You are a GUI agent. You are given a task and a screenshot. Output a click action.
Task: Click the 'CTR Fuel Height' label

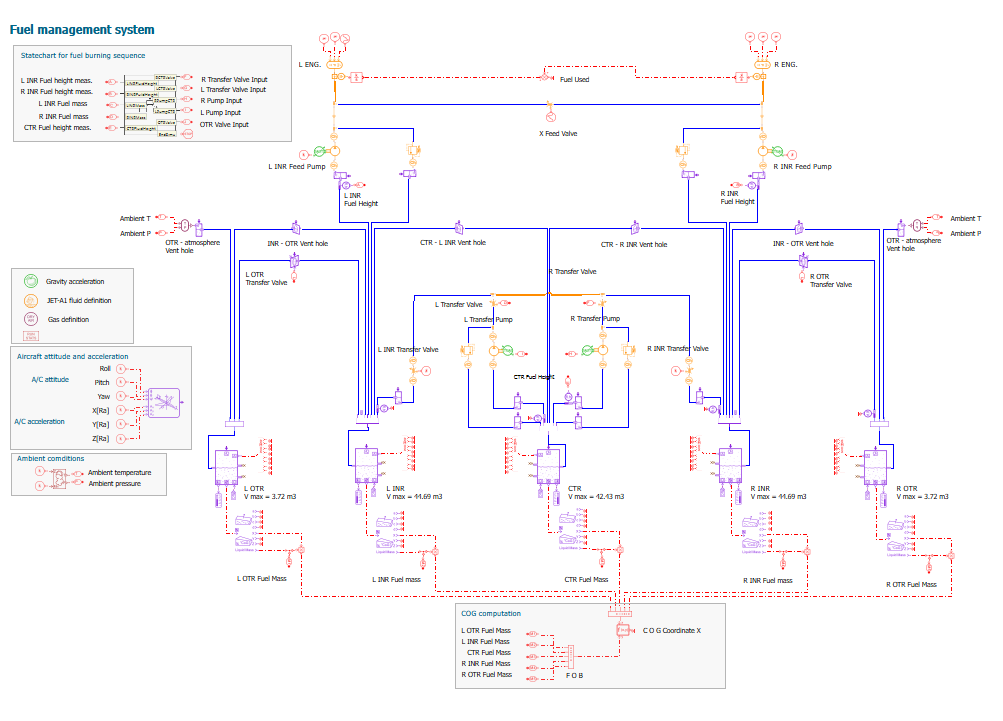(534, 377)
